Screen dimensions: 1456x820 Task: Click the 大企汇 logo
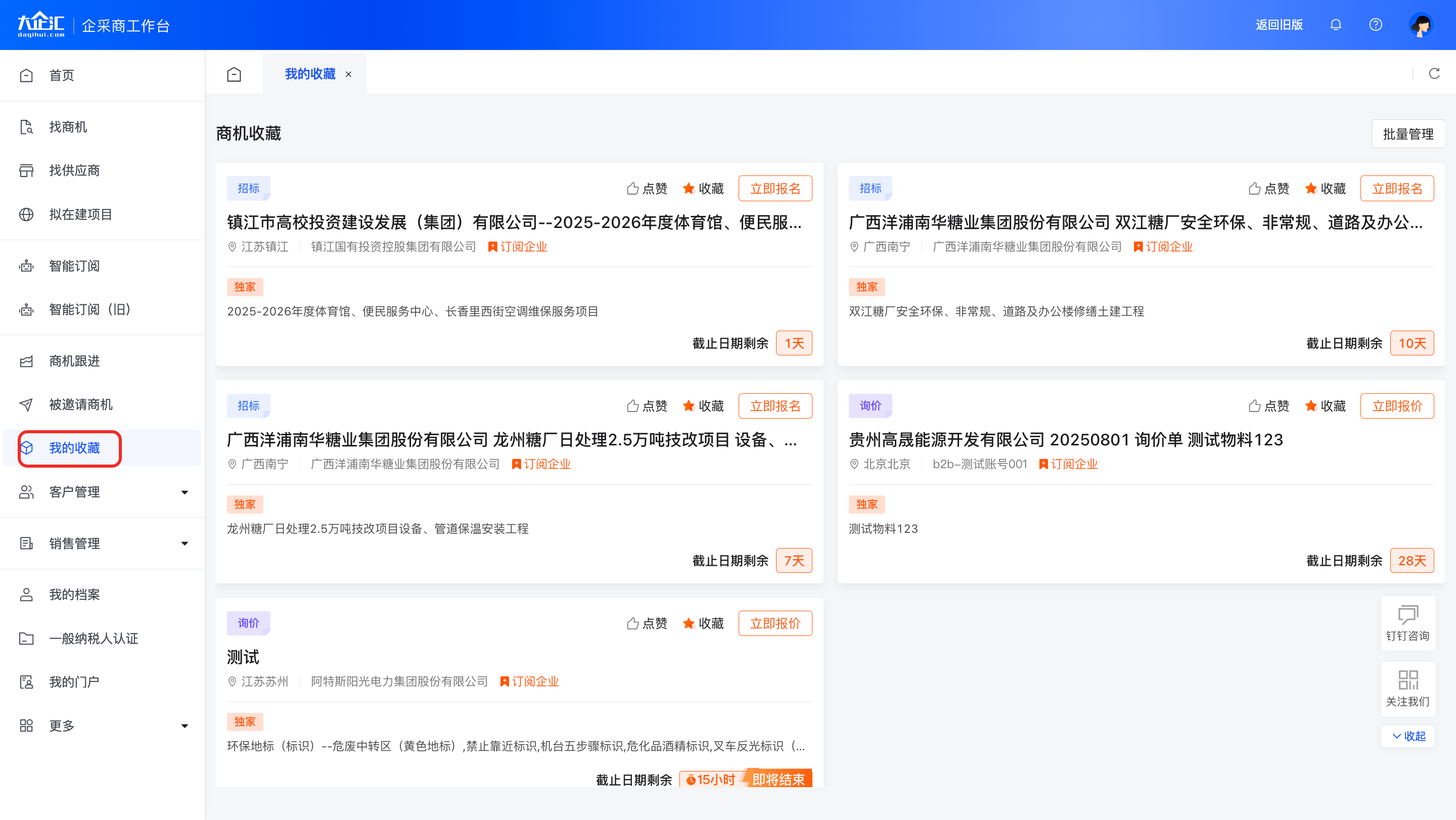point(40,25)
